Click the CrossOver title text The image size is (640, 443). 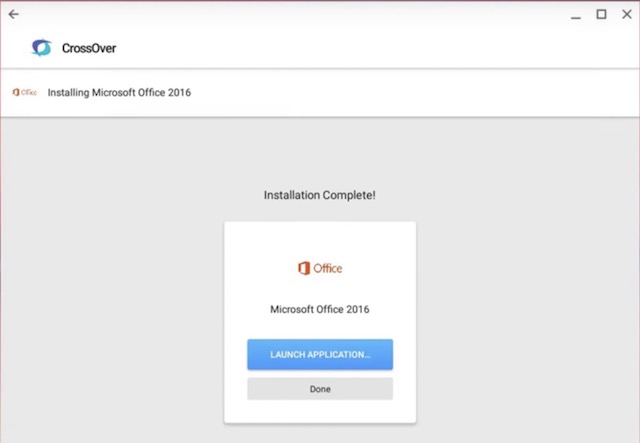coord(89,48)
